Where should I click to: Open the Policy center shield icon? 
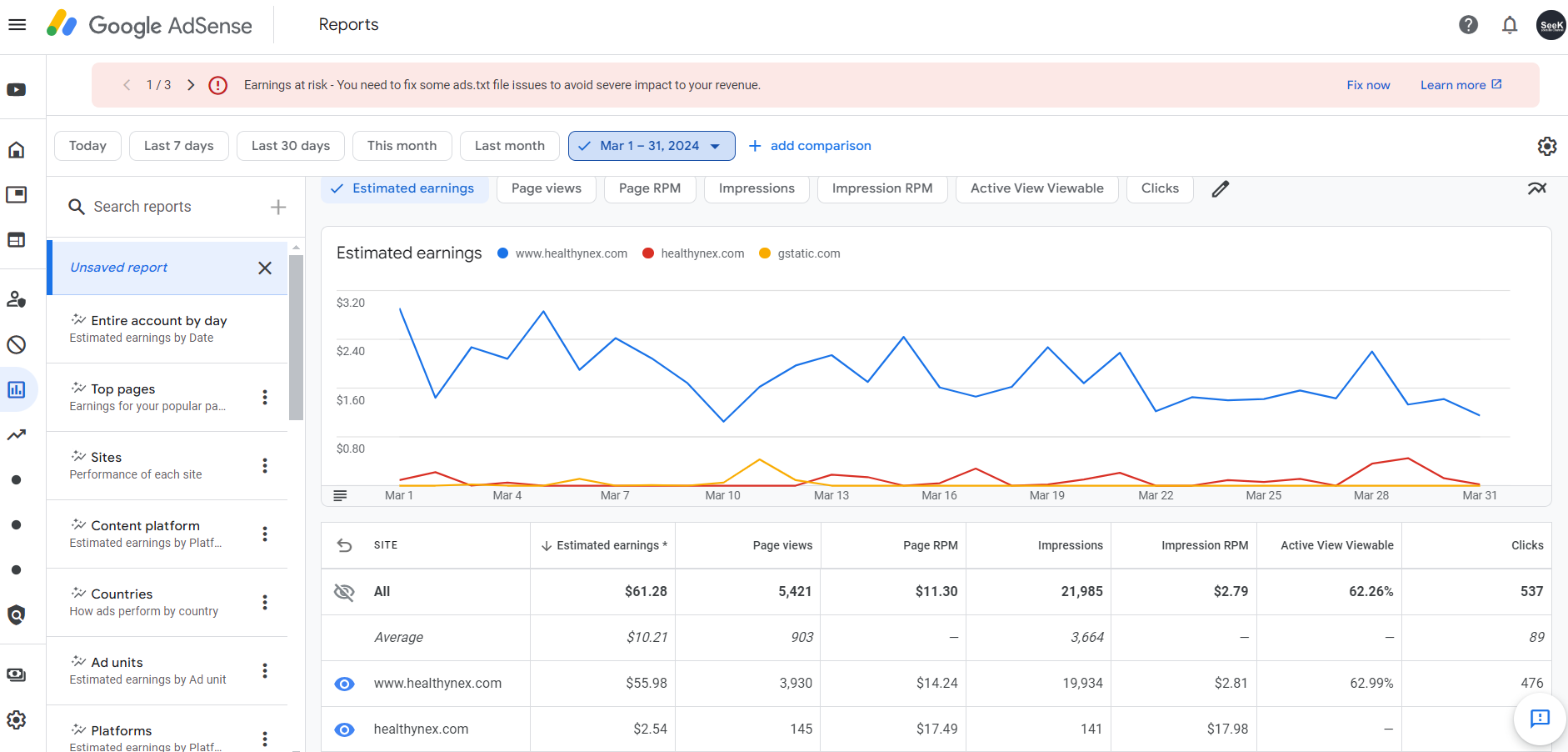pos(17,615)
